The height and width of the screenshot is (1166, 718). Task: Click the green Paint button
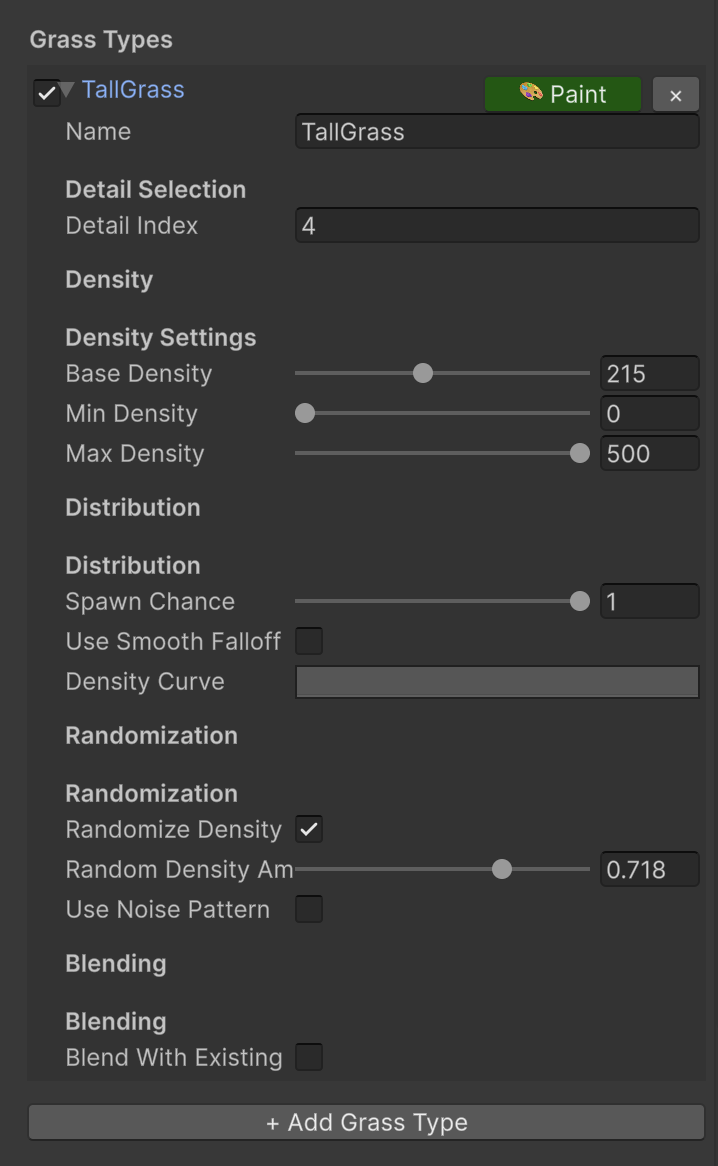click(x=563, y=94)
